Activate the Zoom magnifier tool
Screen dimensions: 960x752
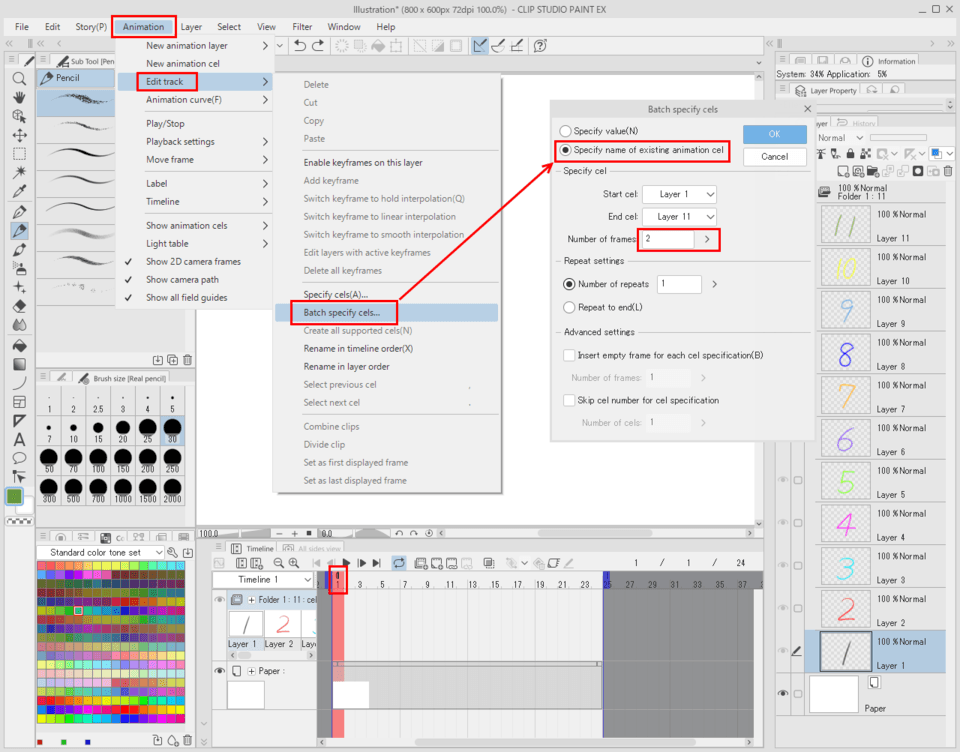(17, 80)
